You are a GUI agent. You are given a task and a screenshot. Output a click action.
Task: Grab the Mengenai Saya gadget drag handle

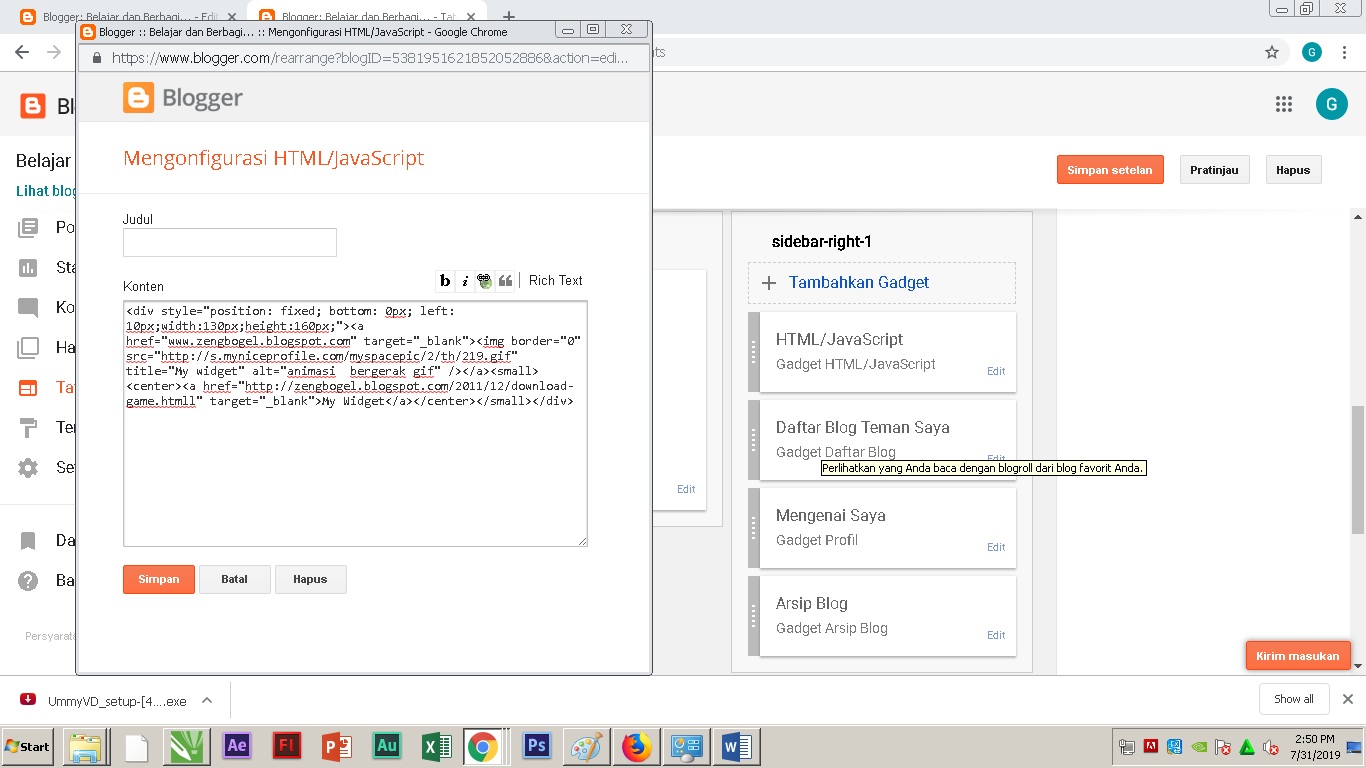pos(754,528)
